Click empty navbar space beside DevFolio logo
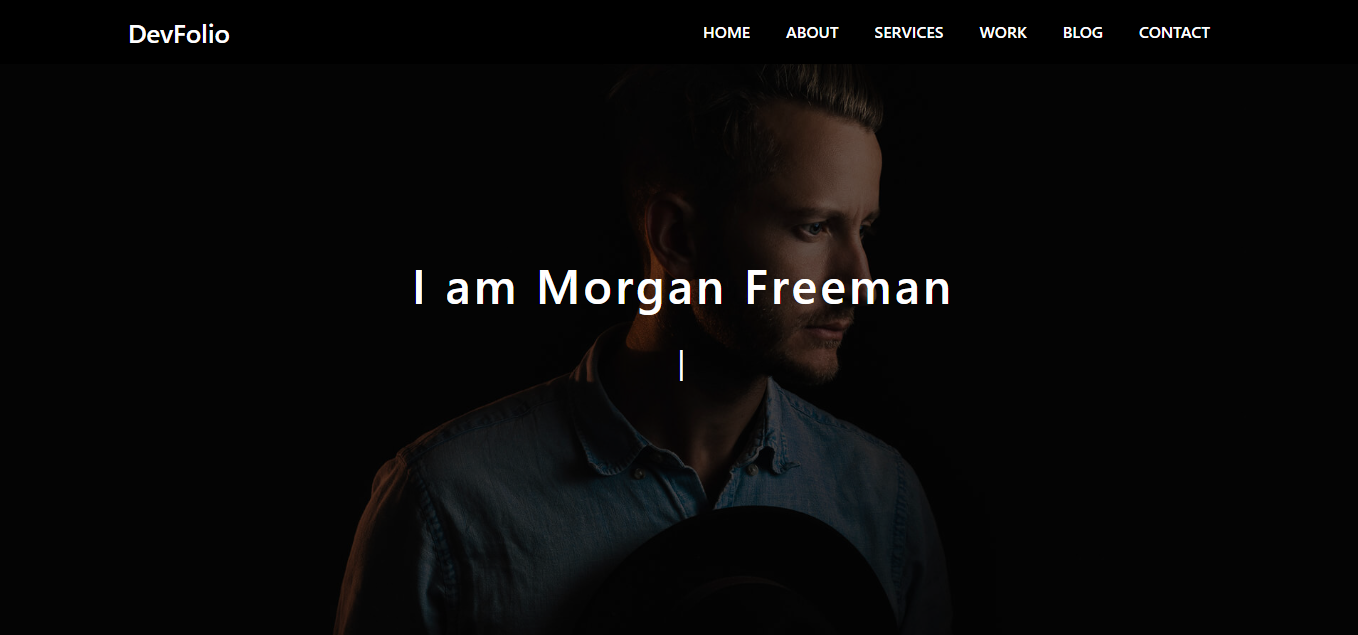 tap(450, 33)
